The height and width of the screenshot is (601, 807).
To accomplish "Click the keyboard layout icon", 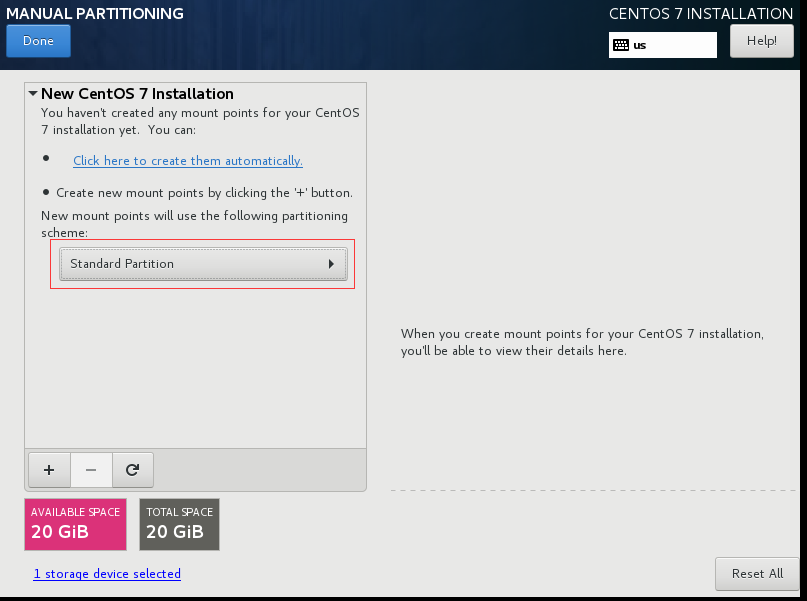I will 621,45.
